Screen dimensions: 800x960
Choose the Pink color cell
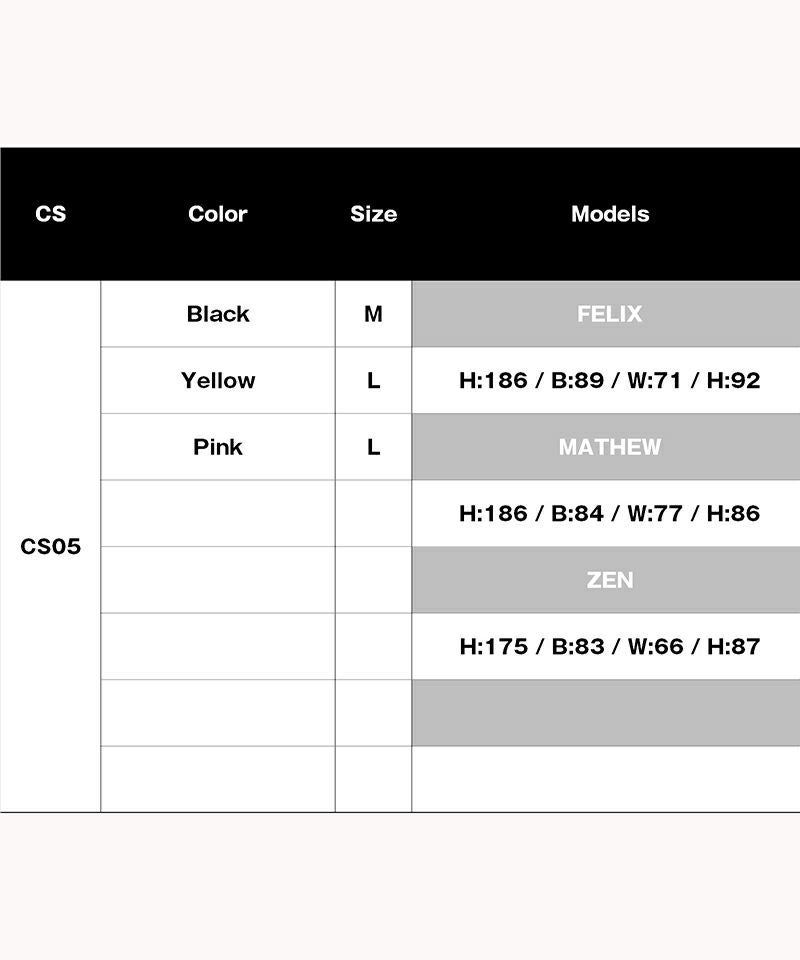(x=217, y=447)
